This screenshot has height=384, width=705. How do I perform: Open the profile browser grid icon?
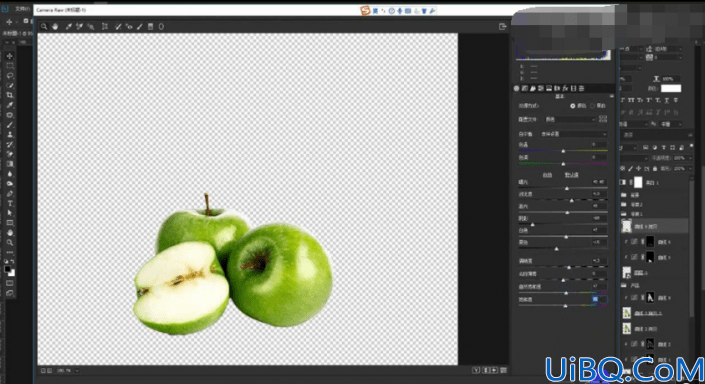(603, 119)
